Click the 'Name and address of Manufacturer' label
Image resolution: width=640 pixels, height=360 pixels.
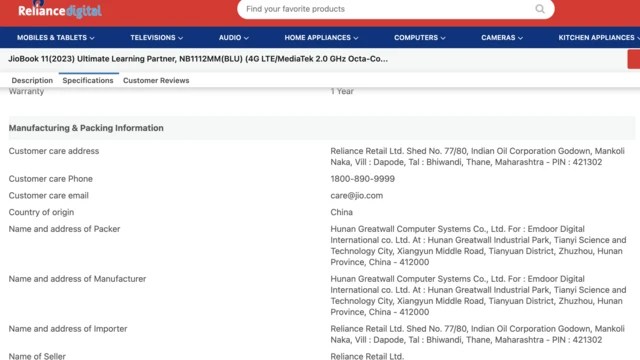point(77,279)
